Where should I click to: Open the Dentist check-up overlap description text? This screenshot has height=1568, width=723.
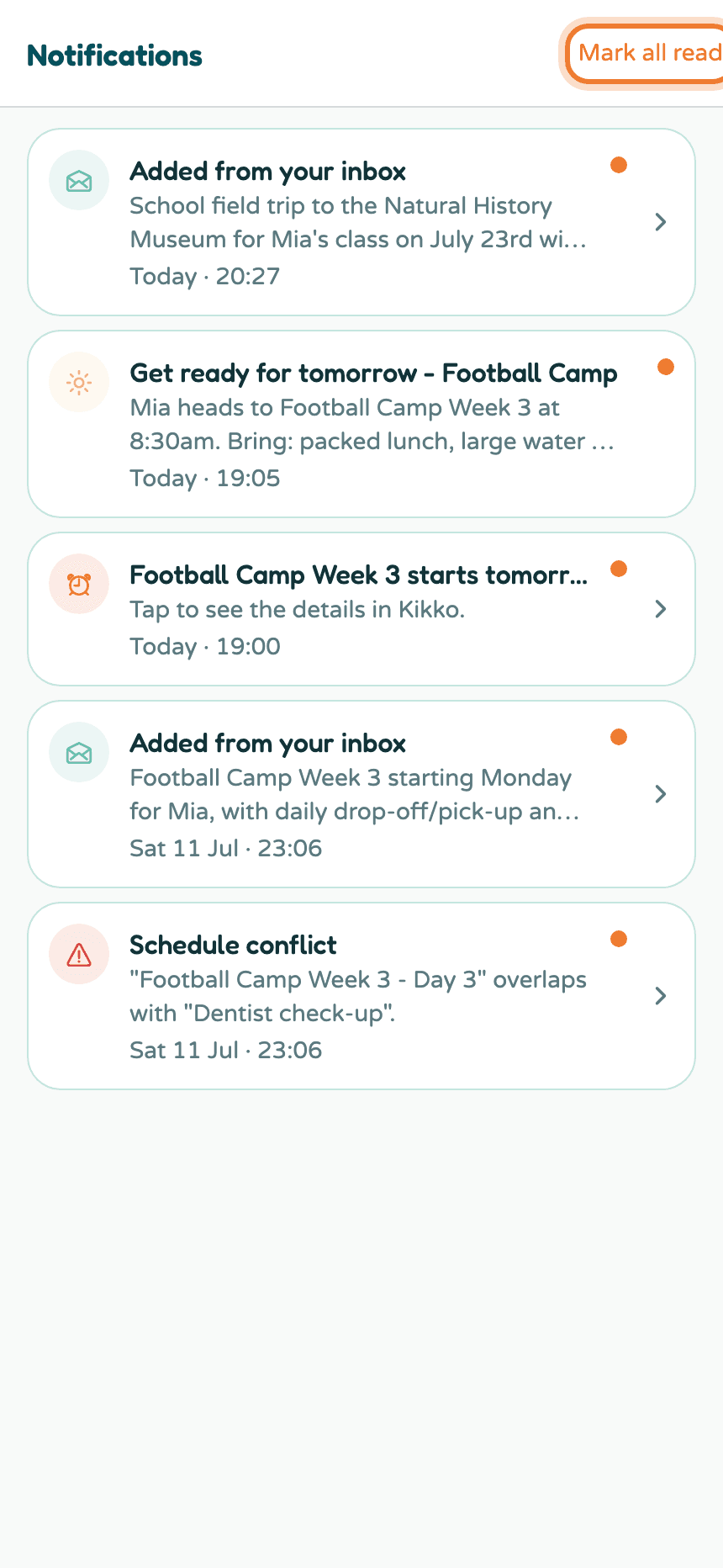pyautogui.click(x=358, y=996)
